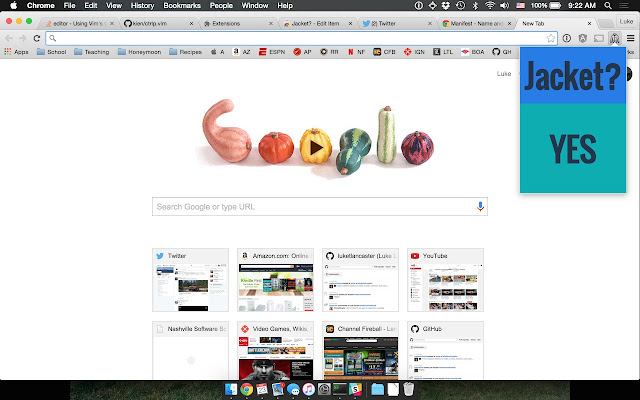Click the AngularJS shield extension icon
640x400 pixels.
click(x=583, y=38)
